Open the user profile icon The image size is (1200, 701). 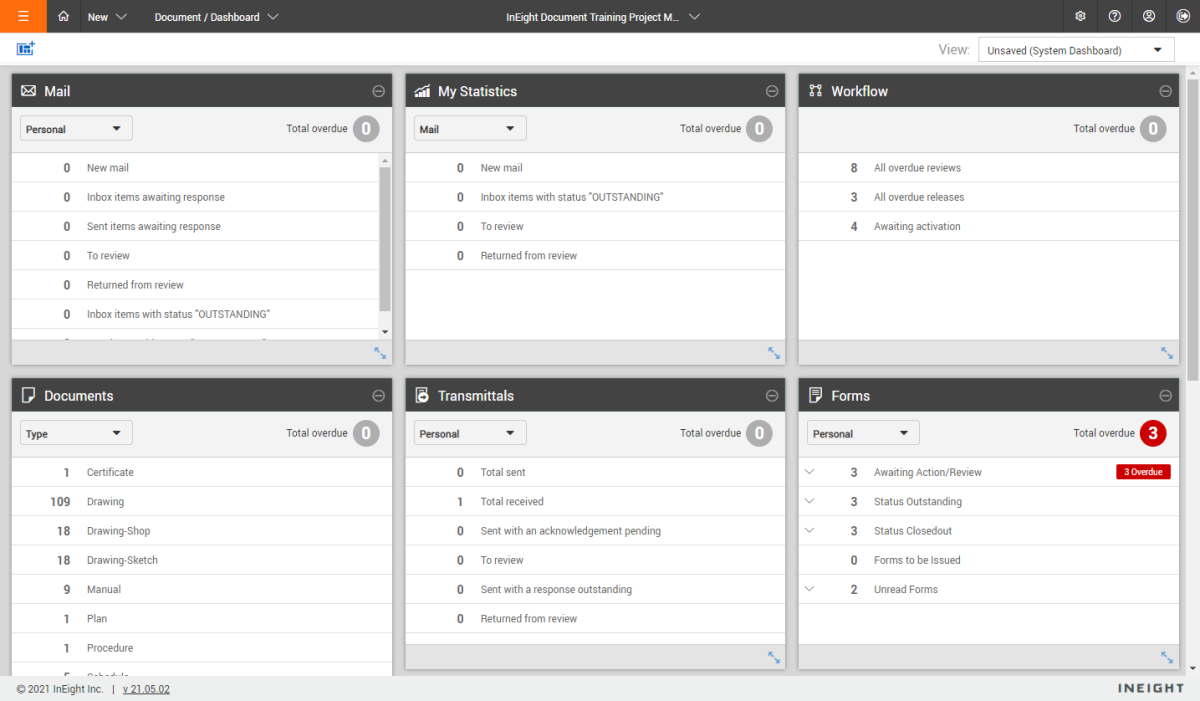tap(1149, 16)
